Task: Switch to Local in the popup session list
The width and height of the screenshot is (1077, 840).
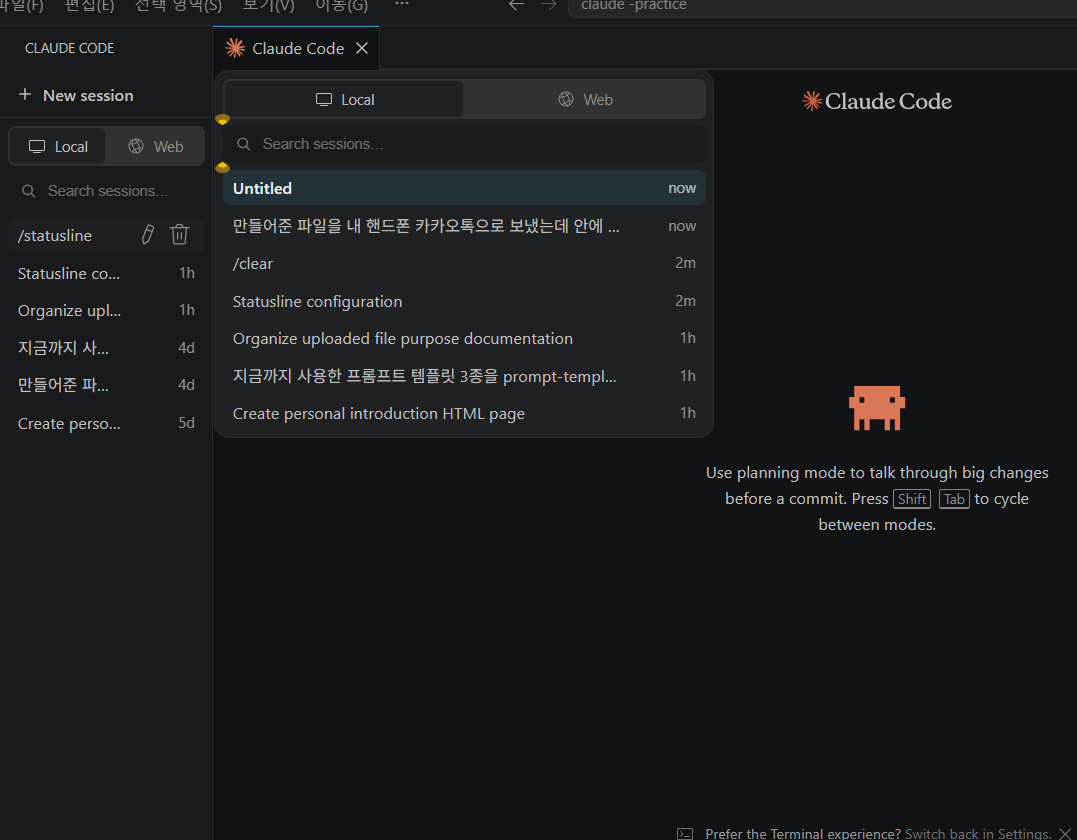Action: coord(344,100)
